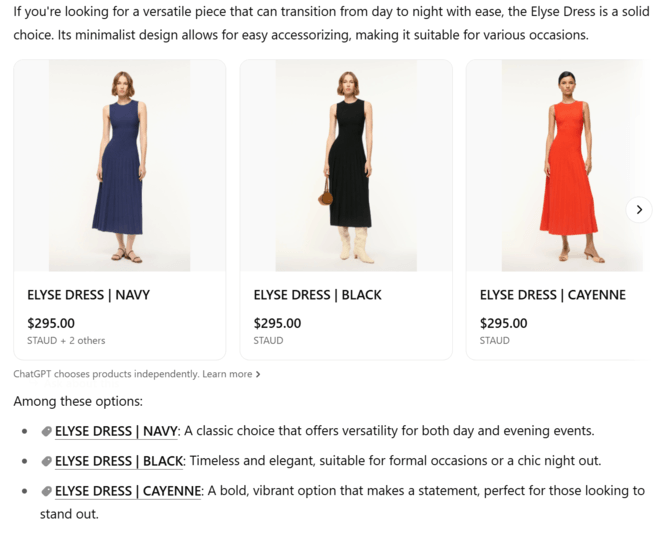Screen dimensions: 672x533
Task: Expand the chevron next to Learn more
Action: [x=258, y=374]
